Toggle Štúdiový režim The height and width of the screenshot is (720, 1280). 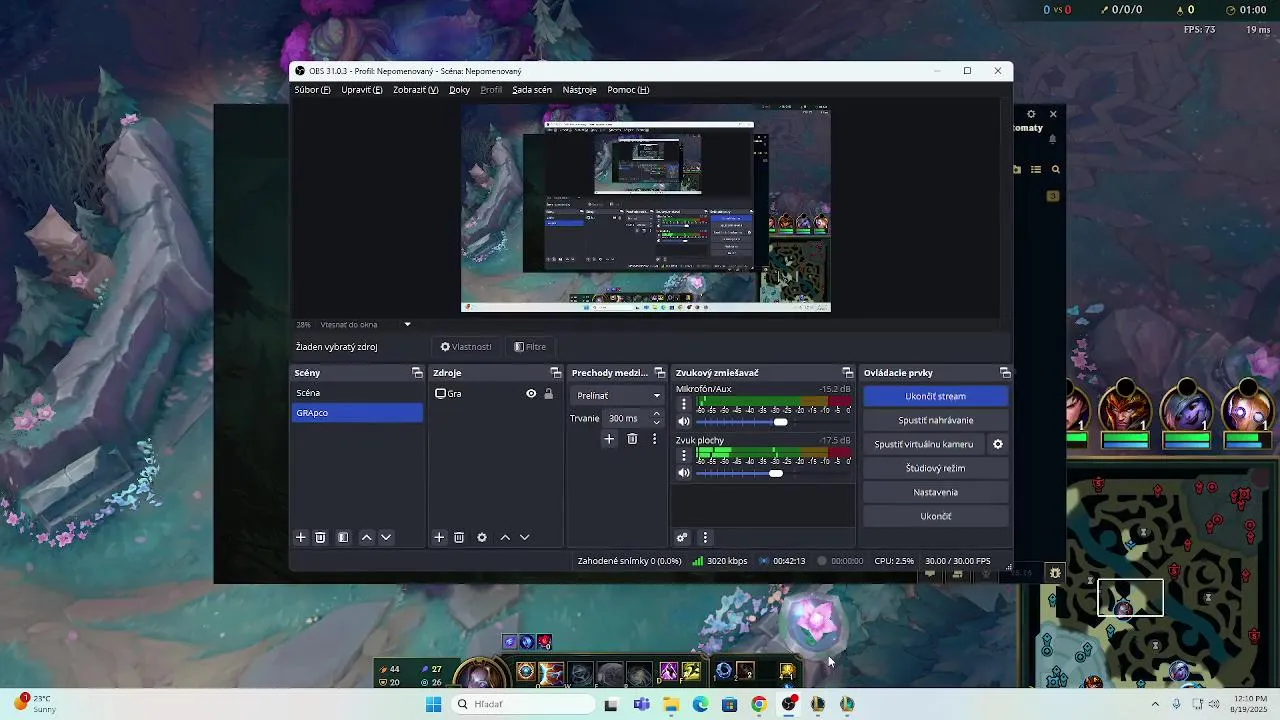[x=935, y=468]
